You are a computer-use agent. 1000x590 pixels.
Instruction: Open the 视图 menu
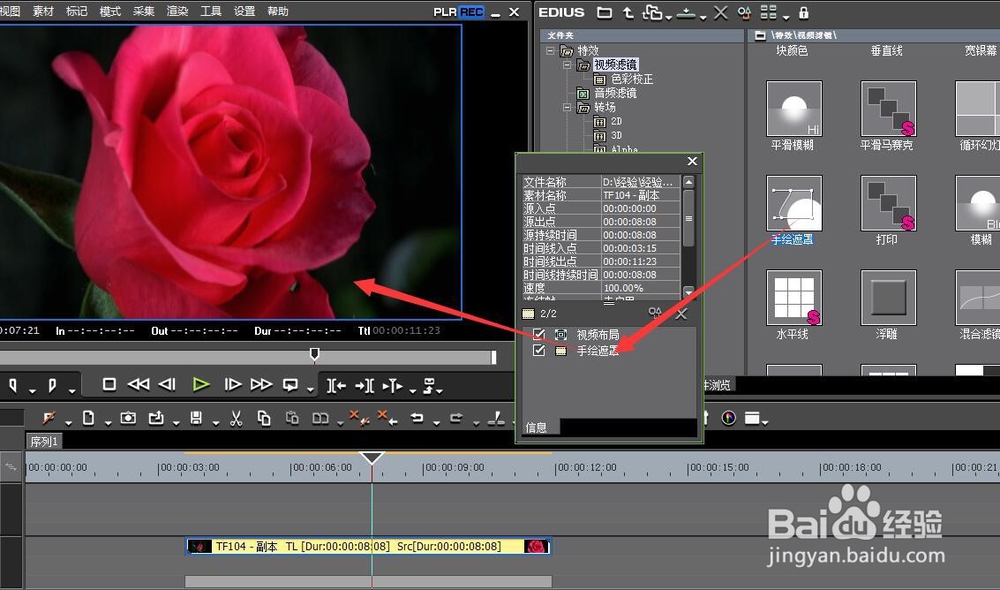coord(10,11)
